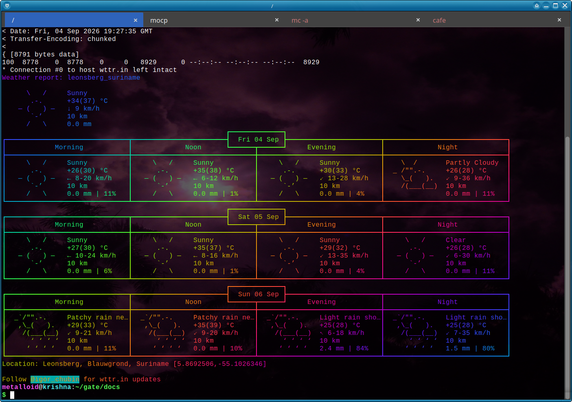Image resolution: width=572 pixels, height=402 pixels.
Task: Close the "/" tab
Action: point(135,20)
